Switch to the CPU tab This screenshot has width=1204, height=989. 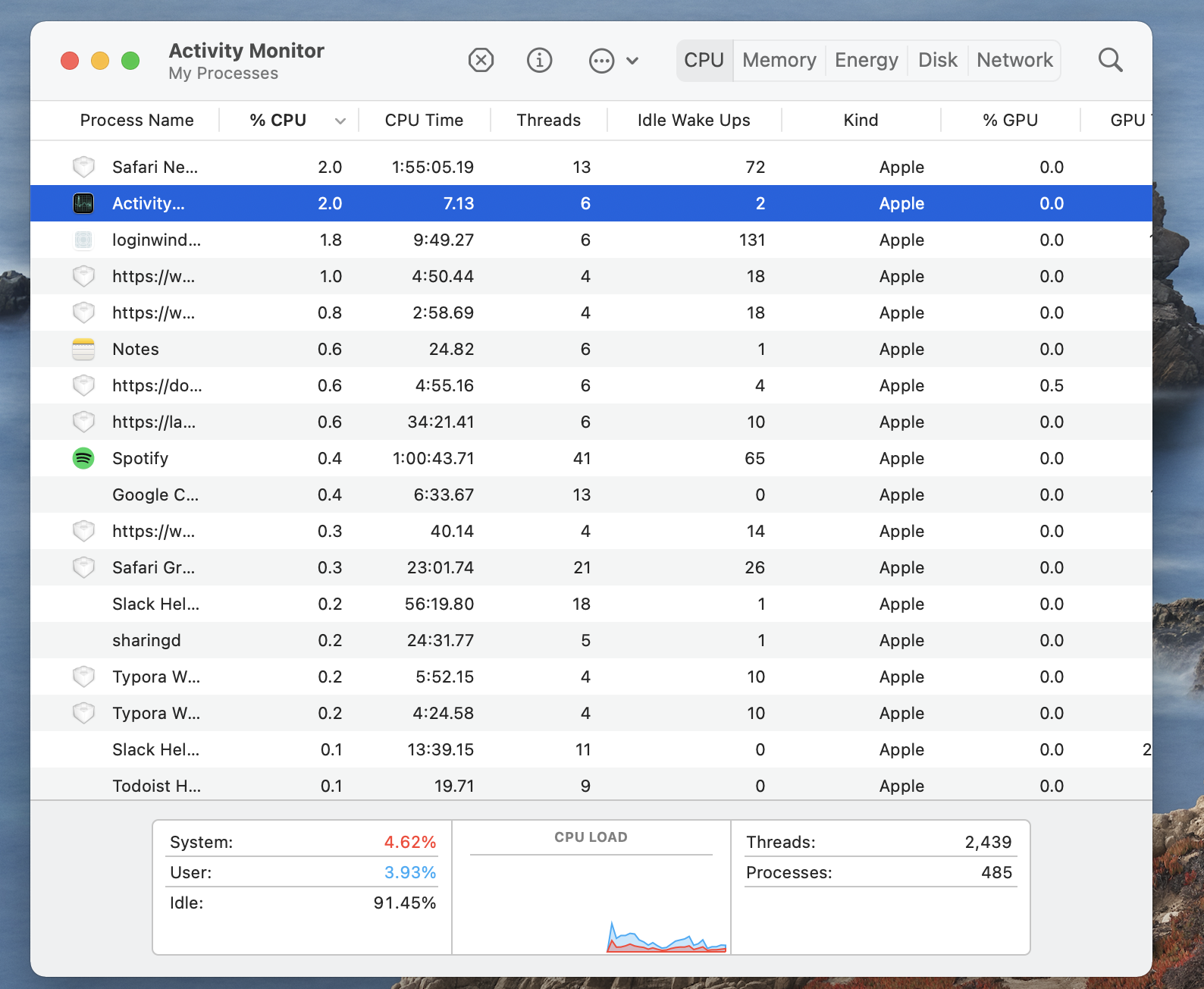click(x=704, y=60)
